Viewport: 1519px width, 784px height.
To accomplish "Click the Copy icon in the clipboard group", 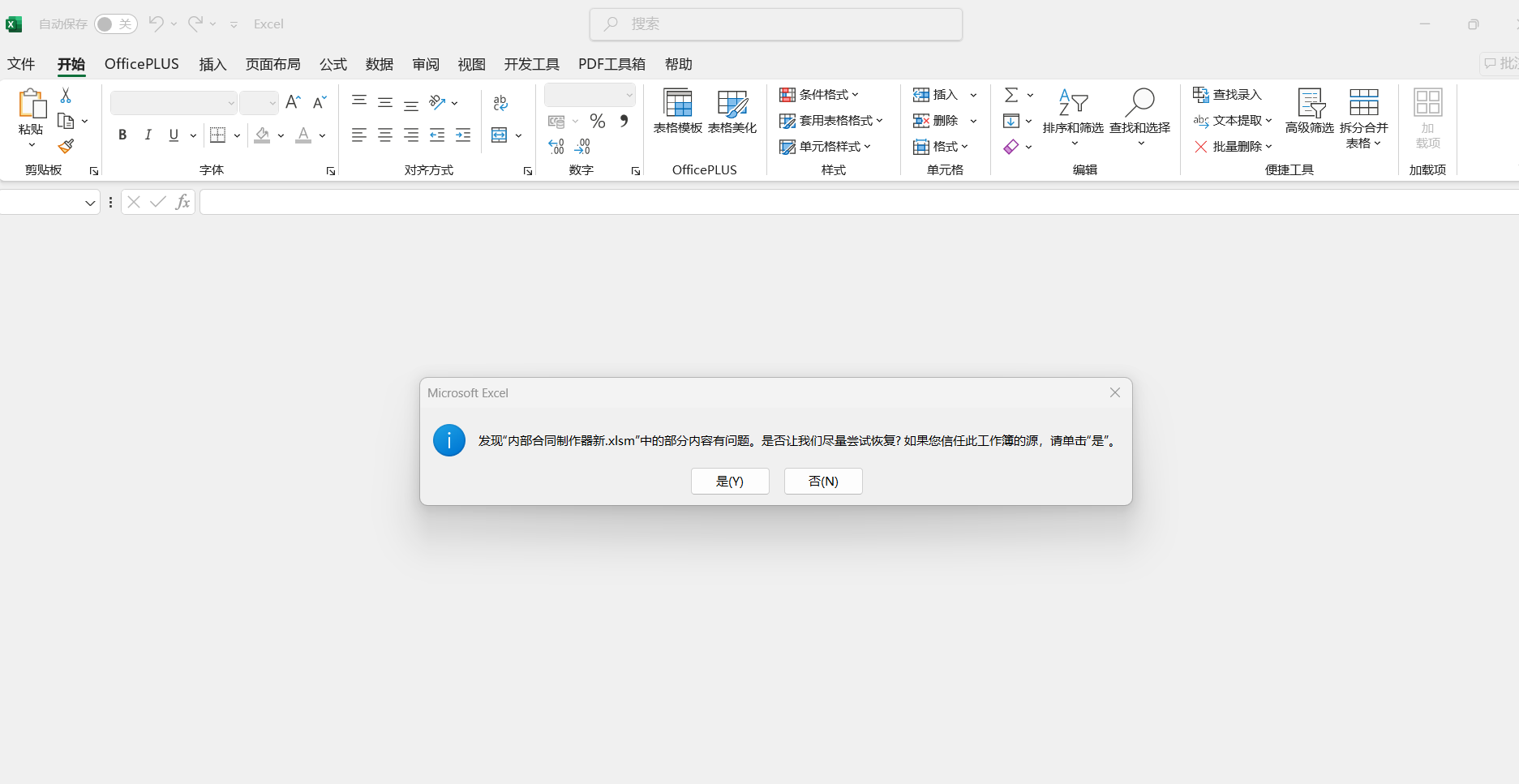I will pos(66,121).
